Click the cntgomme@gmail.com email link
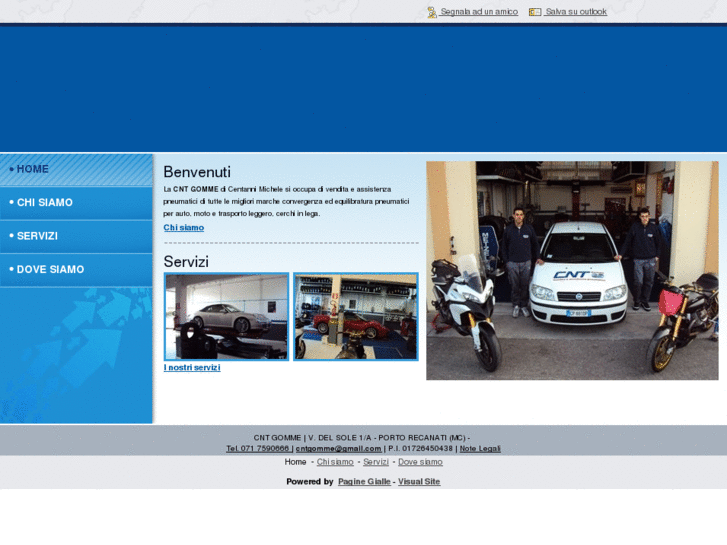This screenshot has width=727, height=545. (338, 449)
